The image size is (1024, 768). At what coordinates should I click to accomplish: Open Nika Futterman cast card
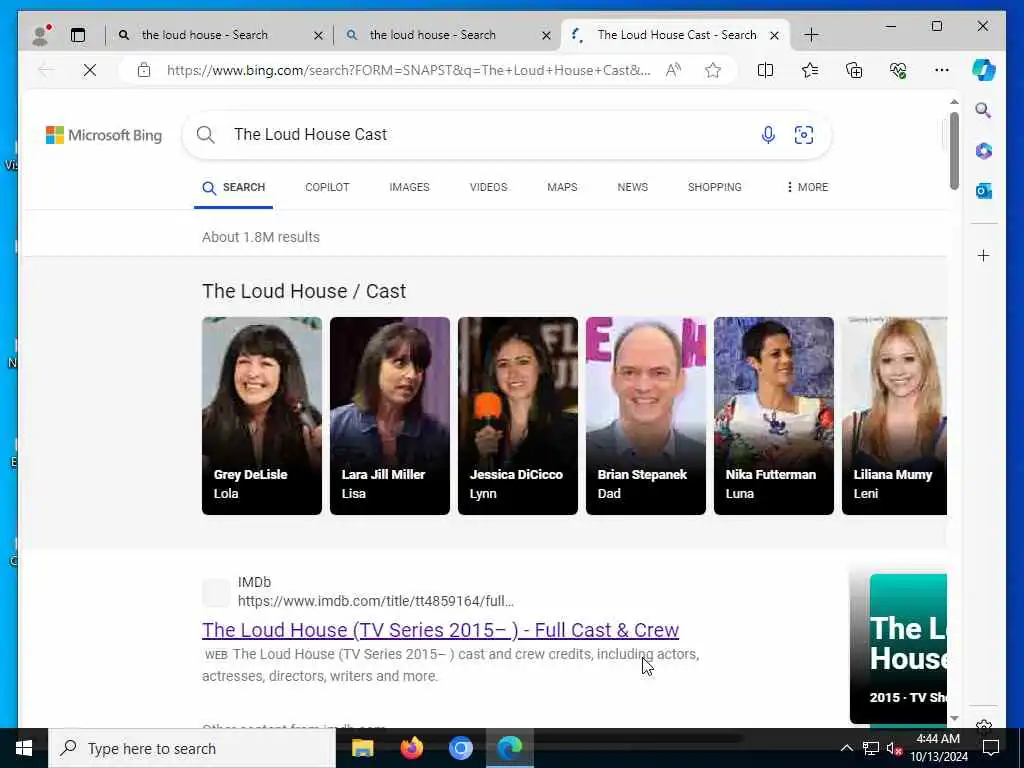coord(774,416)
